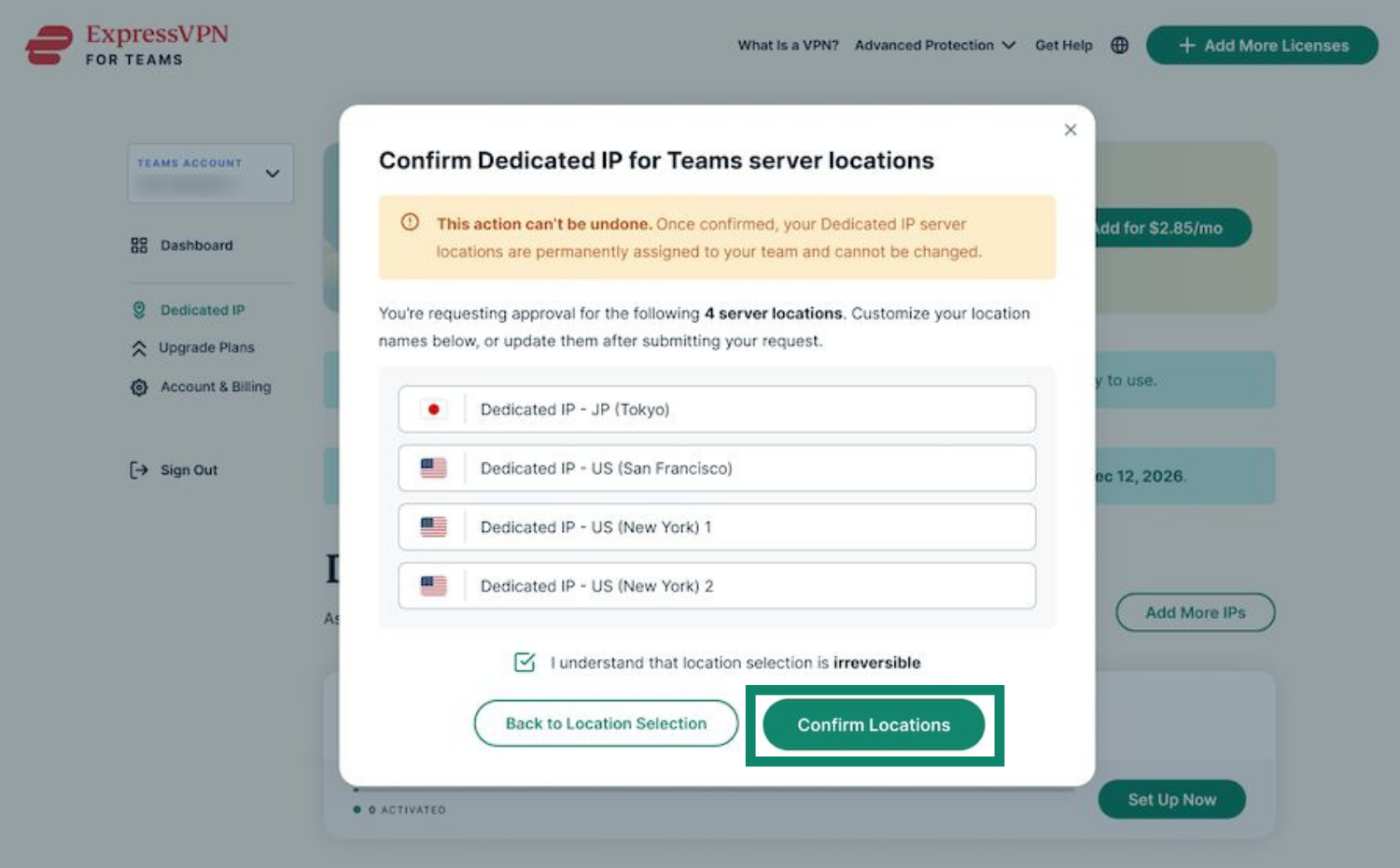The width and height of the screenshot is (1400, 868).
Task: Expand the Advanced Protection menu
Action: (934, 45)
